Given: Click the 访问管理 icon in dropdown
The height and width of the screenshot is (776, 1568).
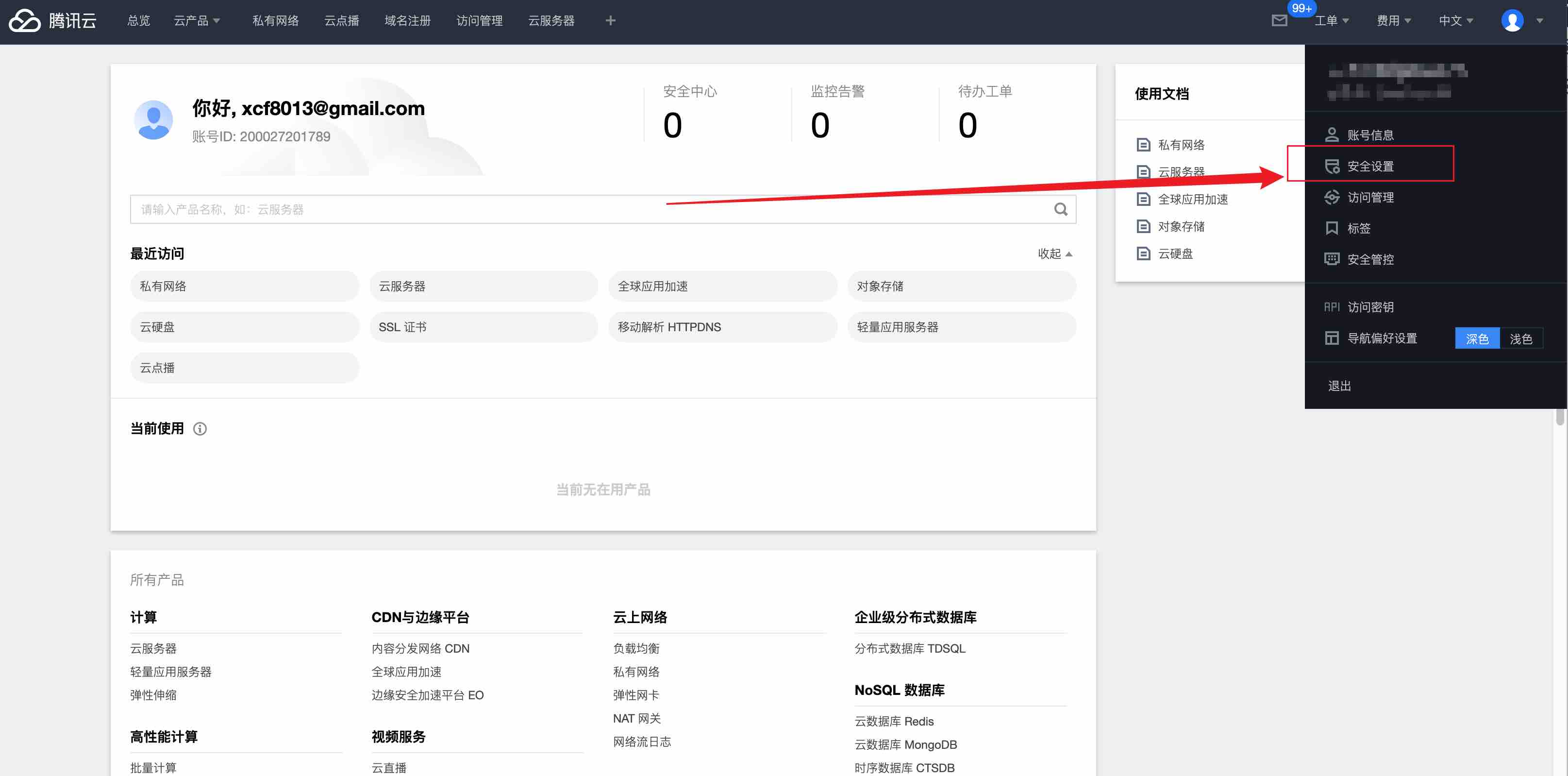Looking at the screenshot, I should pos(1332,197).
